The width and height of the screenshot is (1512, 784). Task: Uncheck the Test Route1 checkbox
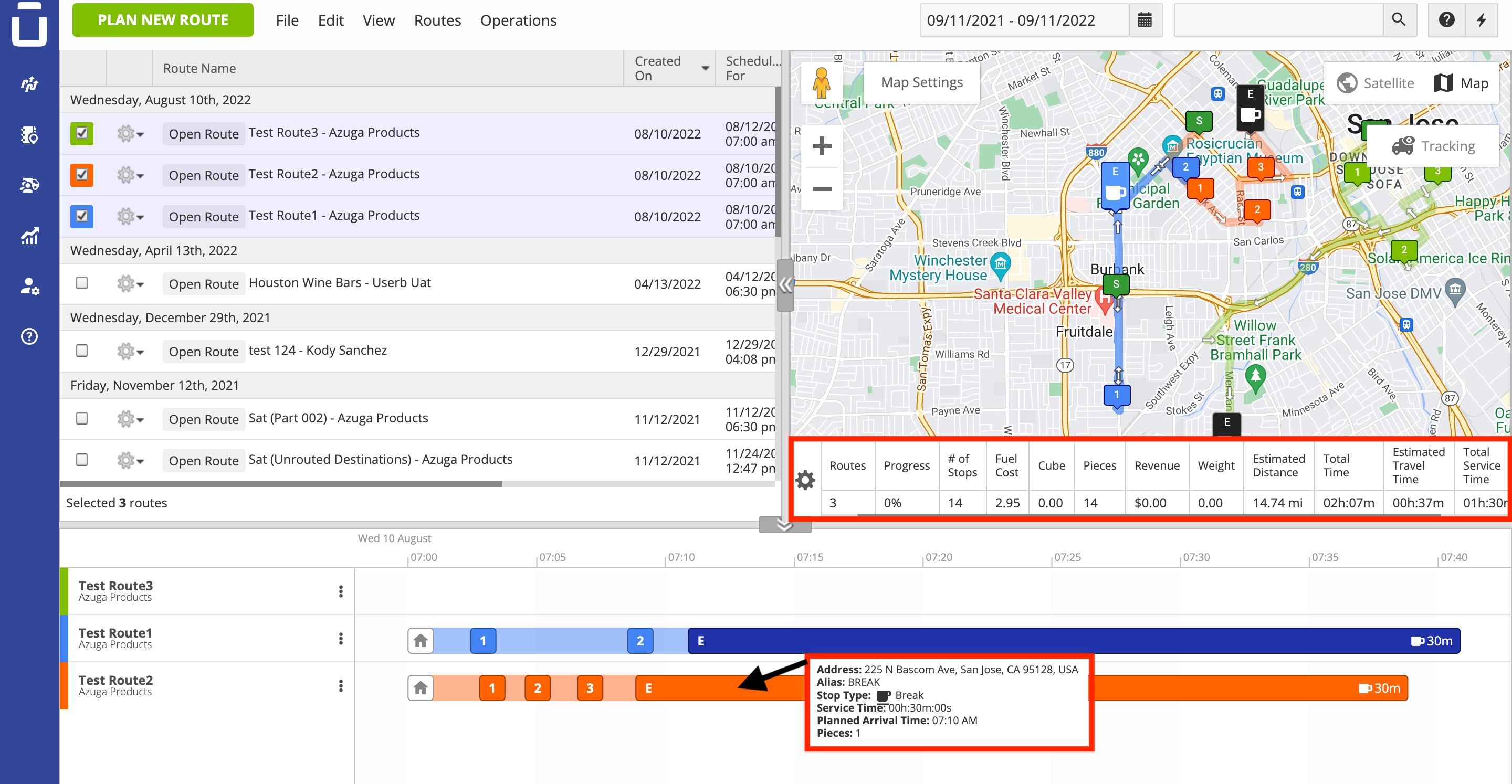point(81,216)
